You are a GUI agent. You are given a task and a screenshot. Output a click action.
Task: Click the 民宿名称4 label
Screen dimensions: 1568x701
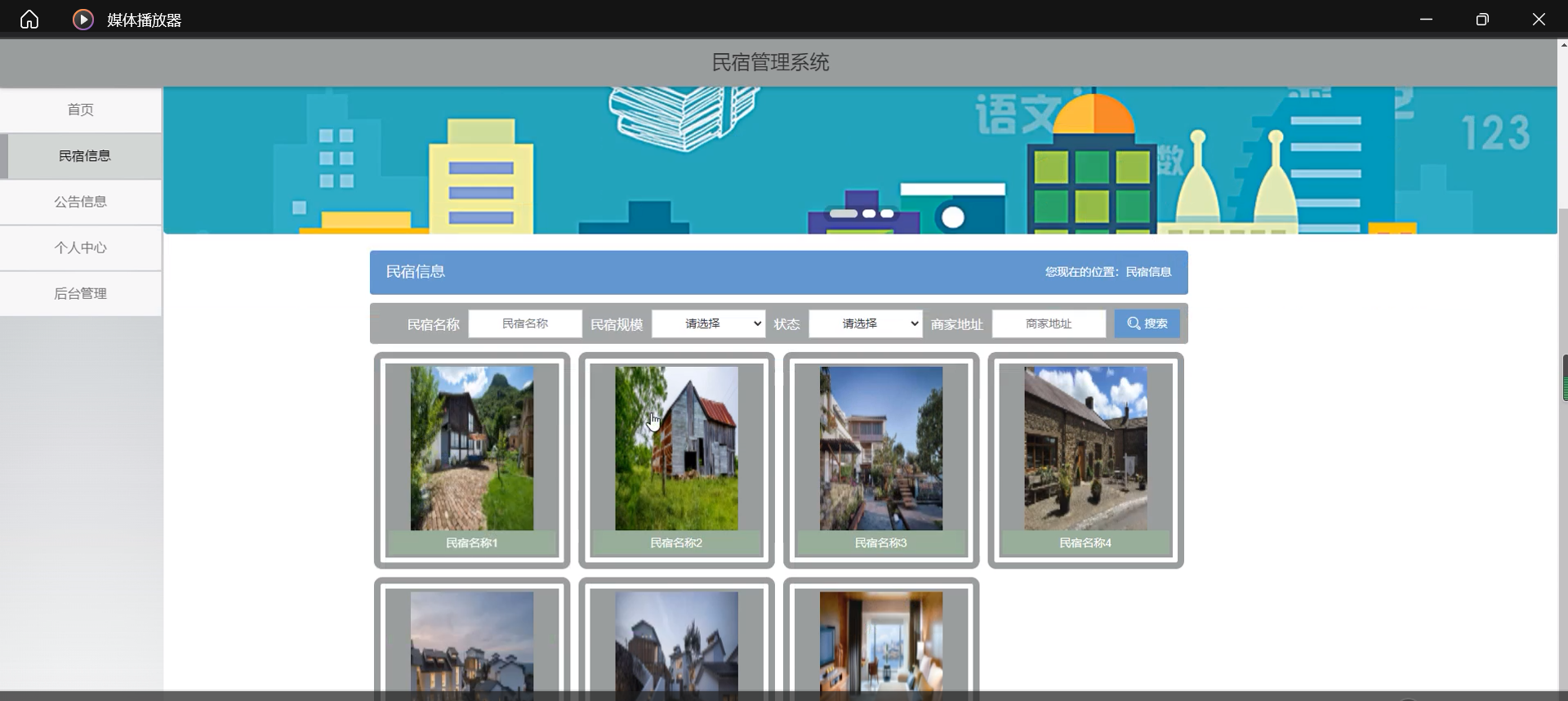click(1085, 543)
